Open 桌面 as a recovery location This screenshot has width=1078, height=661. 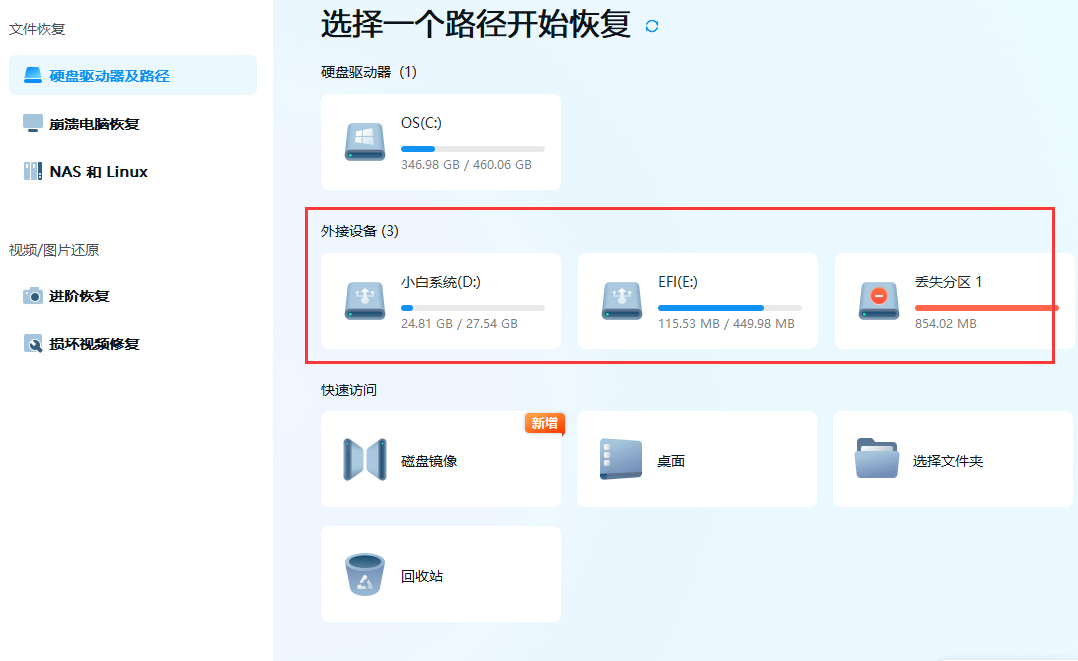pyautogui.click(x=696, y=458)
